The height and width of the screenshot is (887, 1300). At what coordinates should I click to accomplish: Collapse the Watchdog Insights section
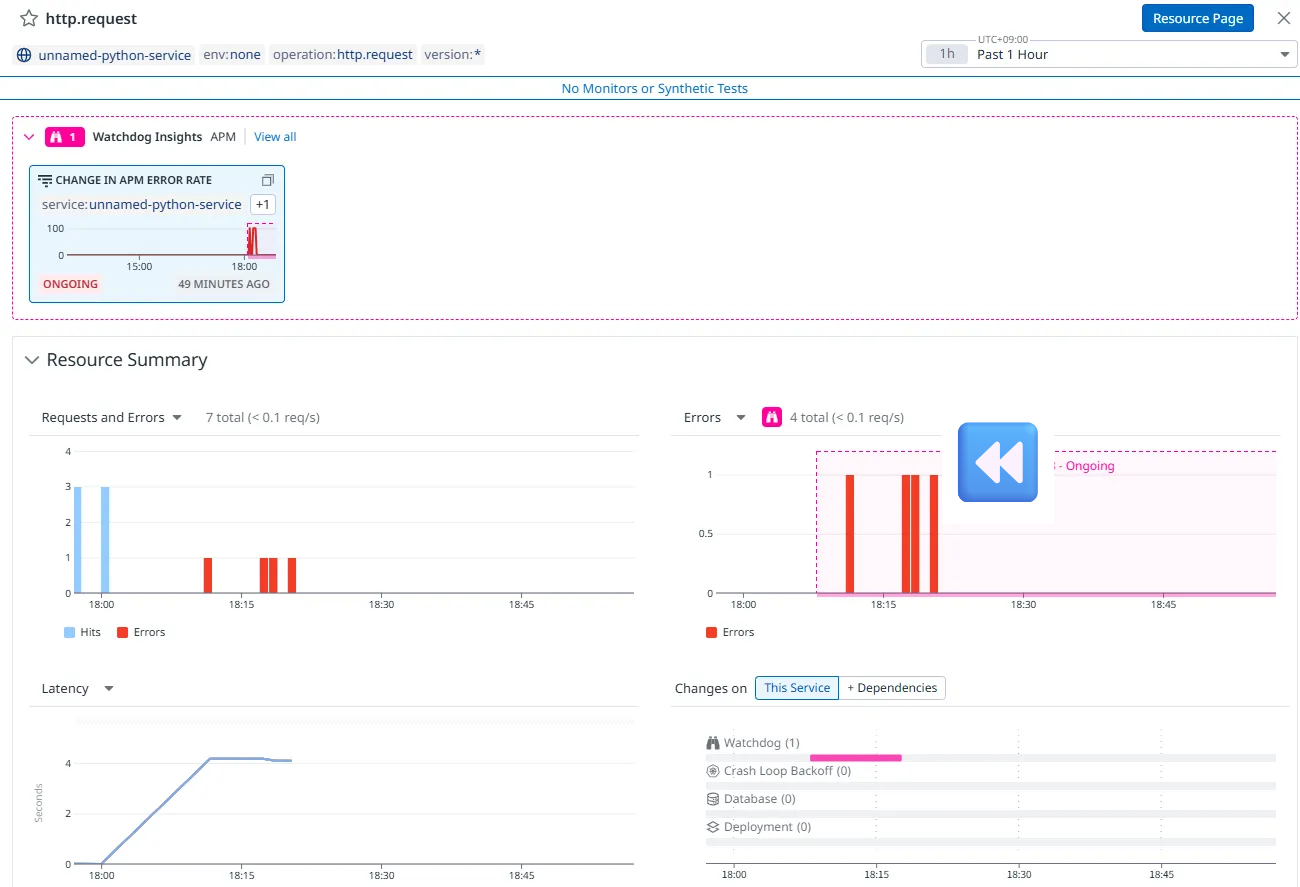click(28, 137)
